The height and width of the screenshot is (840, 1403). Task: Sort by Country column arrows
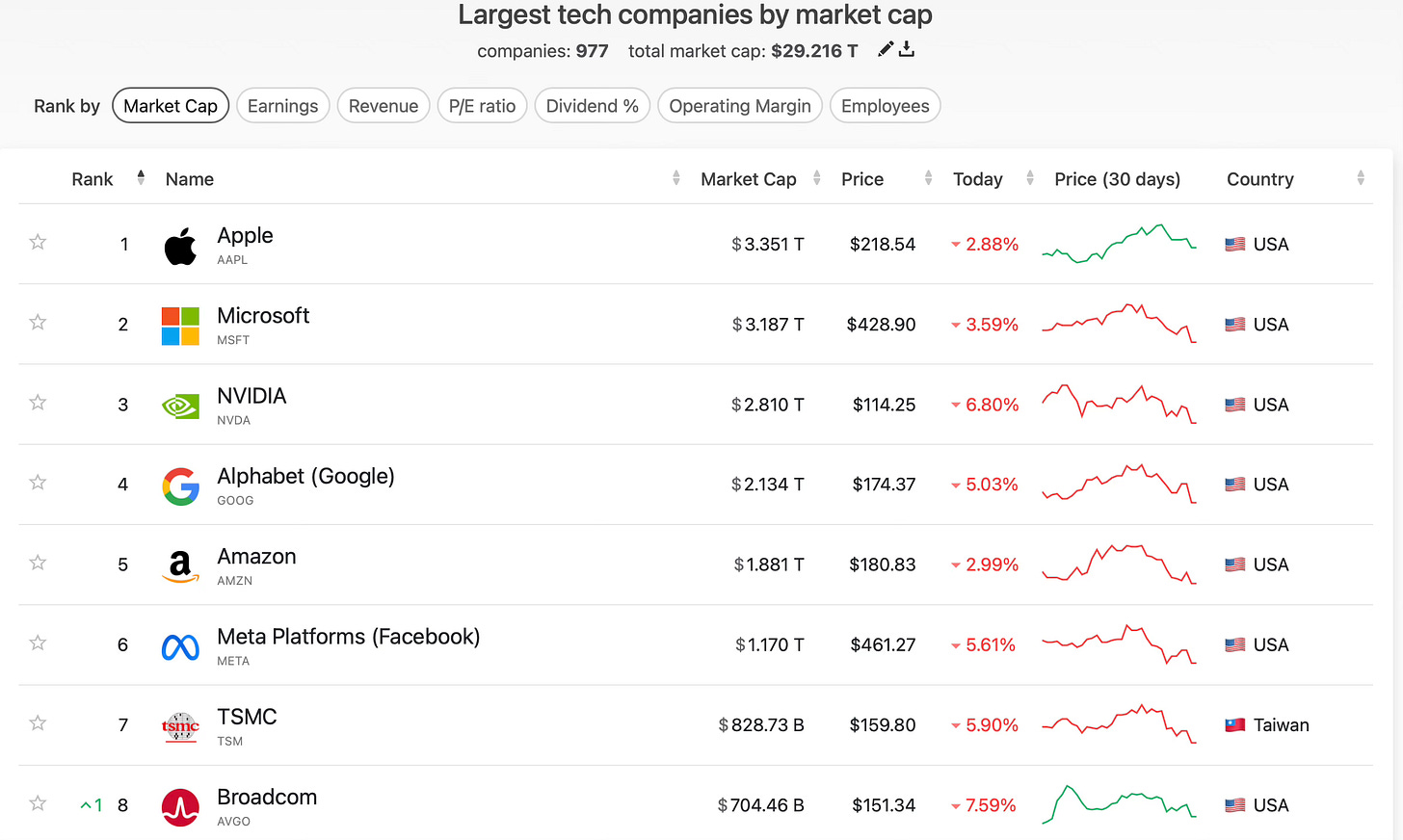[x=1361, y=177]
